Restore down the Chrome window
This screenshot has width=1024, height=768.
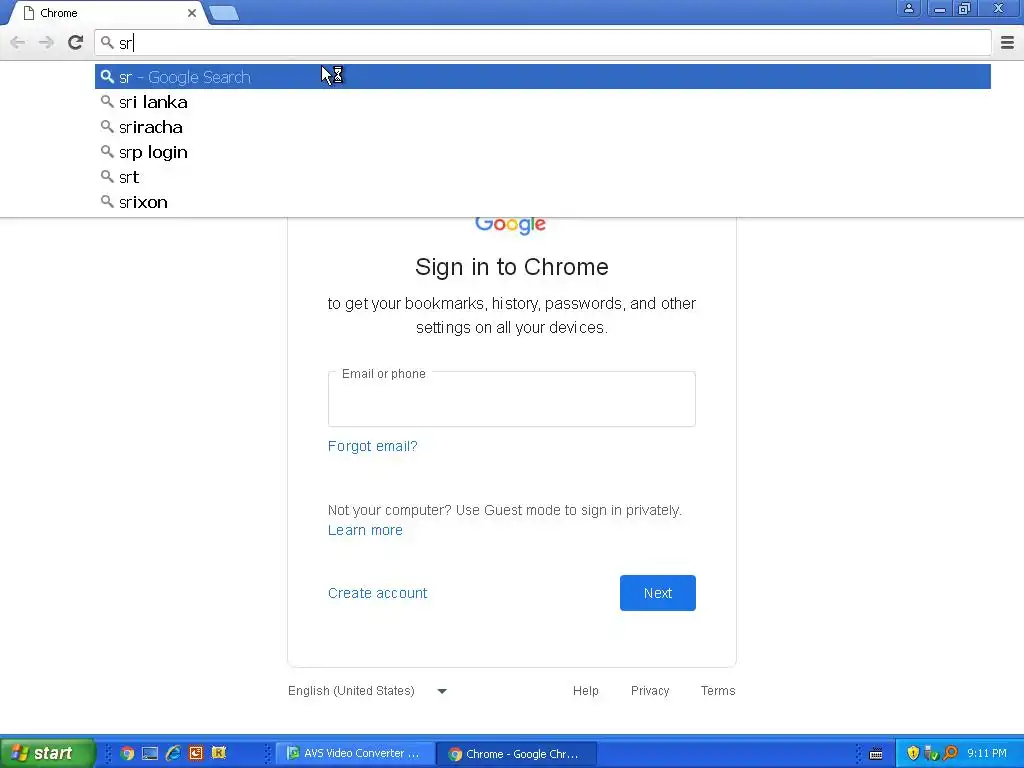[964, 8]
